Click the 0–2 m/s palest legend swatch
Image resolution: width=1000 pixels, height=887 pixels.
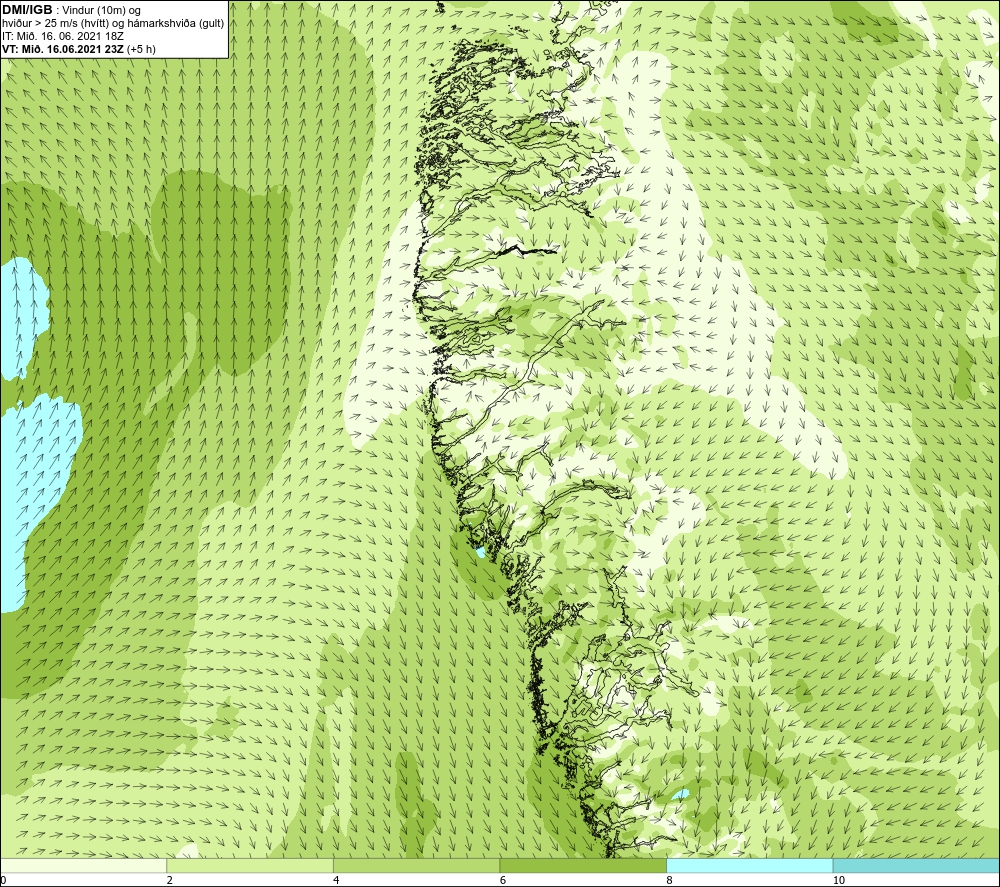84,865
